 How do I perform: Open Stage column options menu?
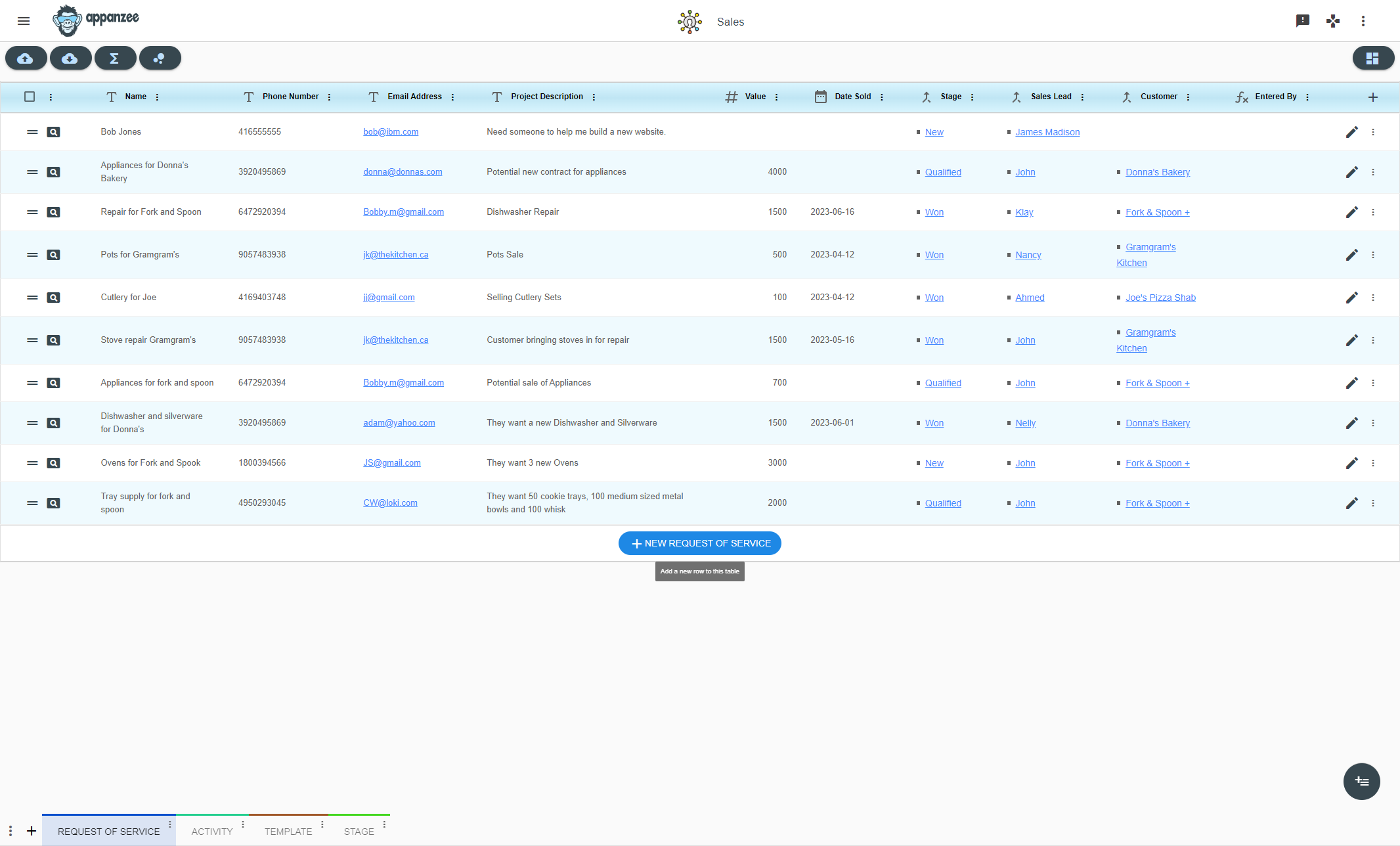tap(973, 97)
